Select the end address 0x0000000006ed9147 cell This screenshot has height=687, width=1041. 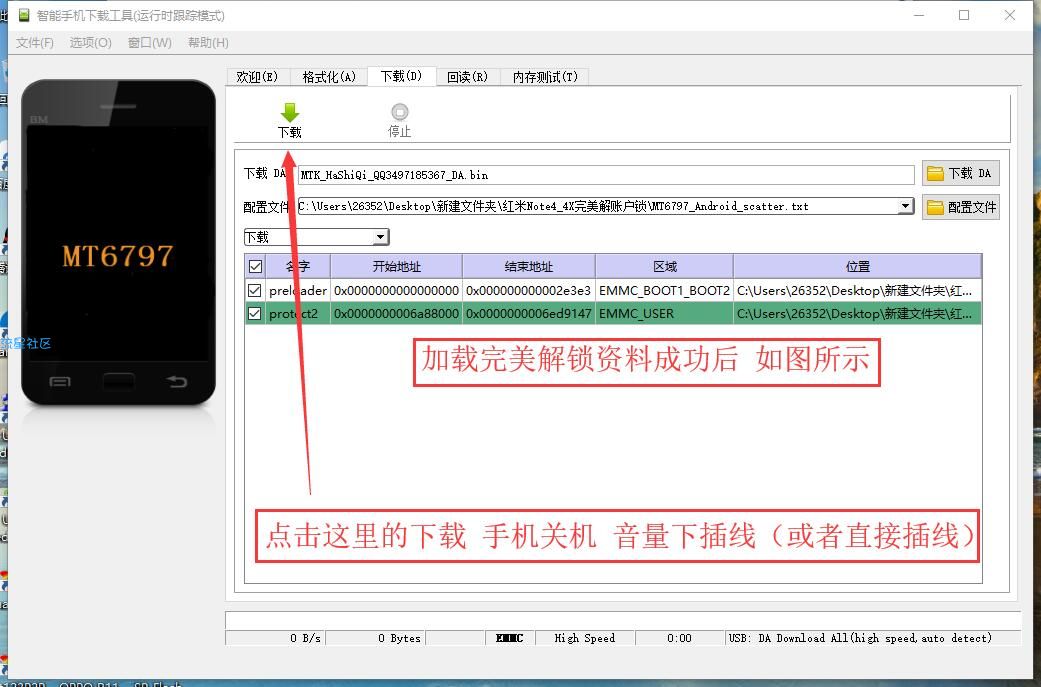point(528,313)
